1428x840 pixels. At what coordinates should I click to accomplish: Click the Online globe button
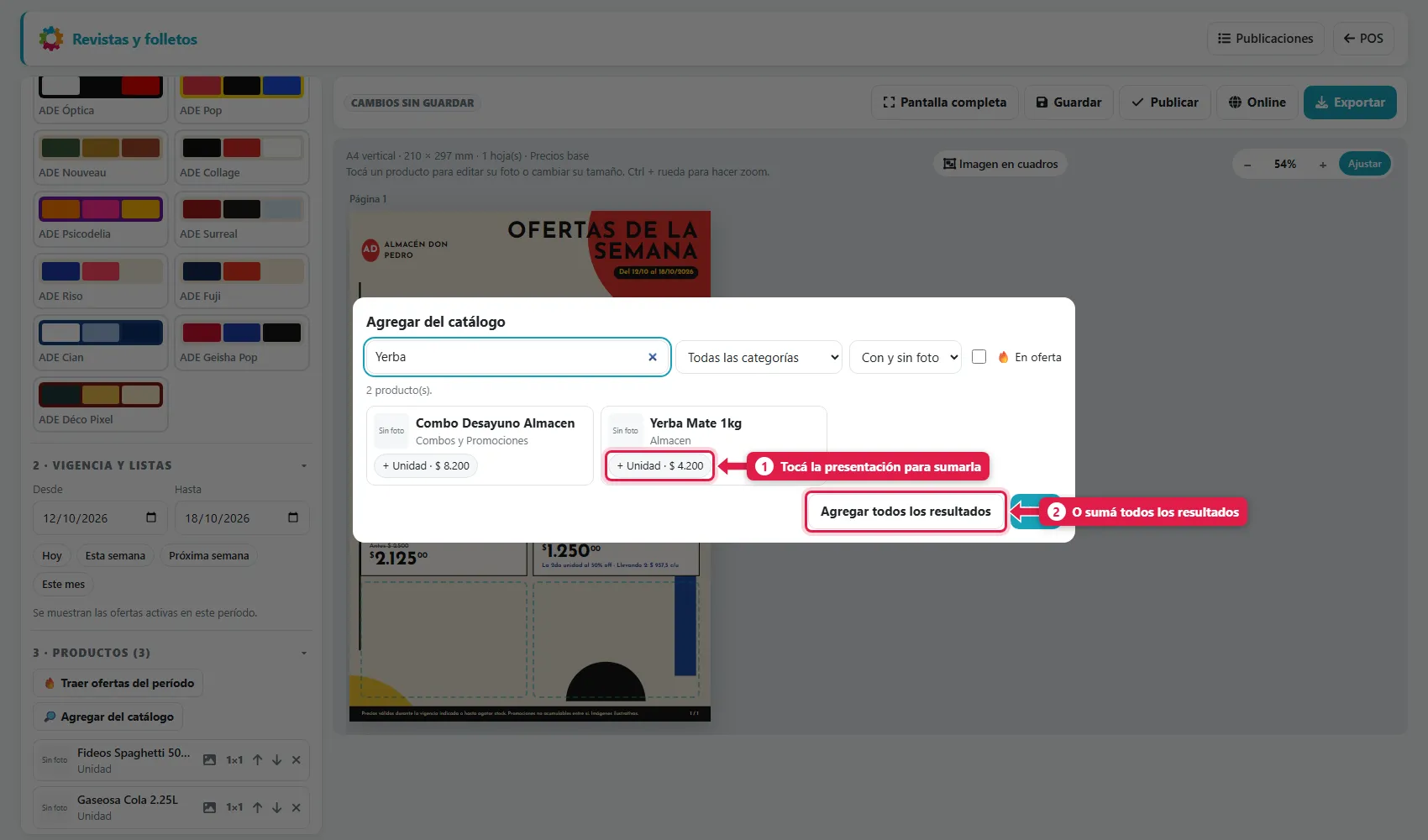1257,102
